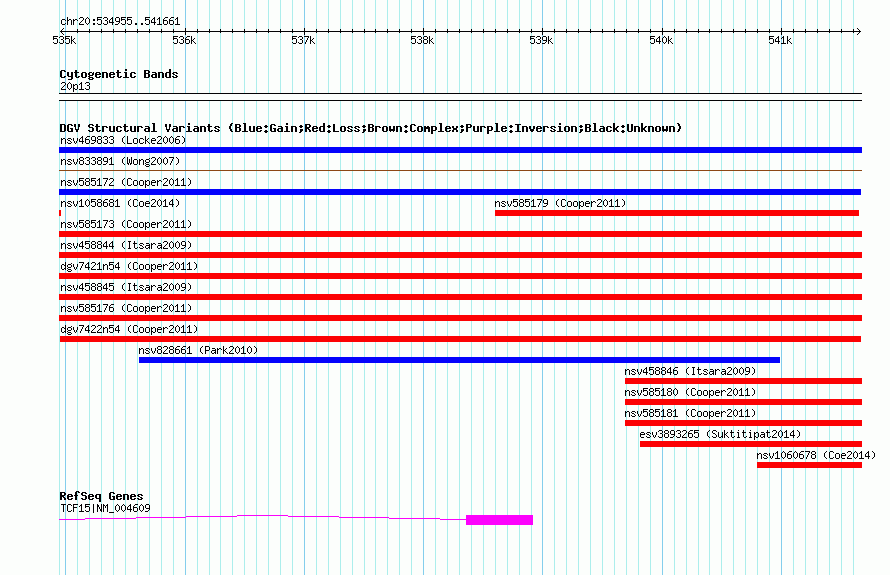This screenshot has height=575, width=890.
Task: Open dgv7421n54 (Cooper2011) label
Action: pyautogui.click(x=129, y=266)
